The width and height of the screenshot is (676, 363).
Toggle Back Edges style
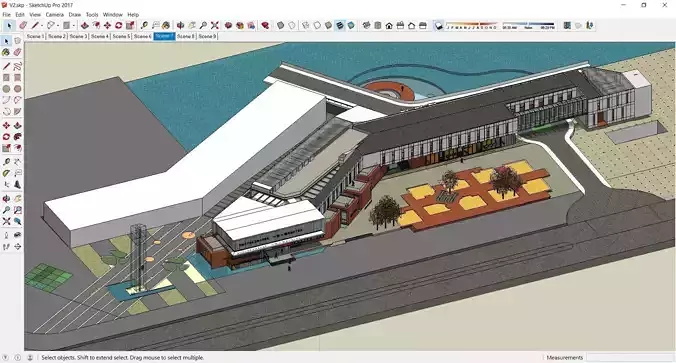[x=292, y=25]
